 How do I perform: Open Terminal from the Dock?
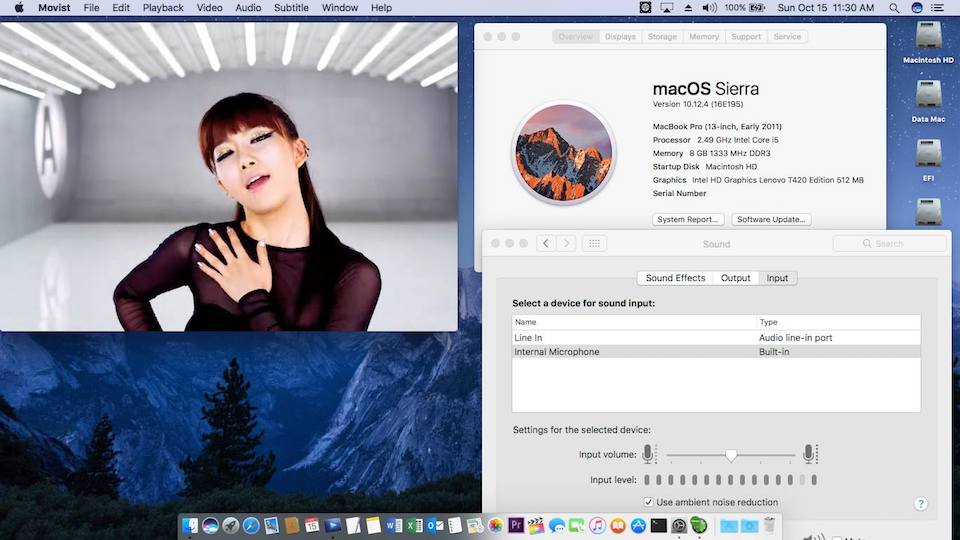pos(658,525)
